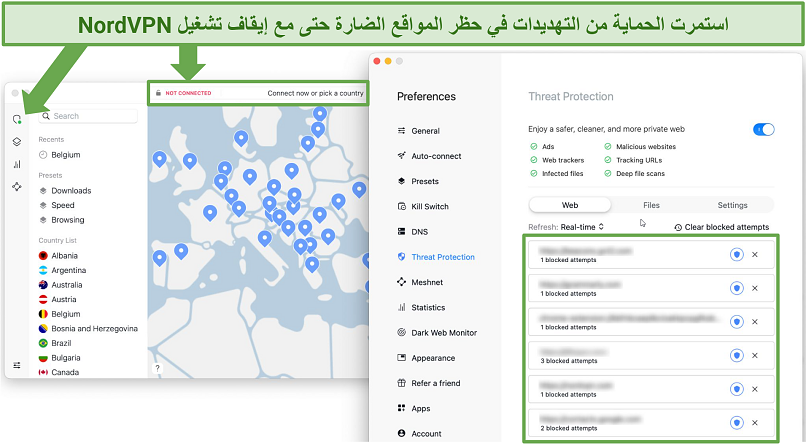Click the Austria flag icon in Country List

pyautogui.click(x=43, y=299)
